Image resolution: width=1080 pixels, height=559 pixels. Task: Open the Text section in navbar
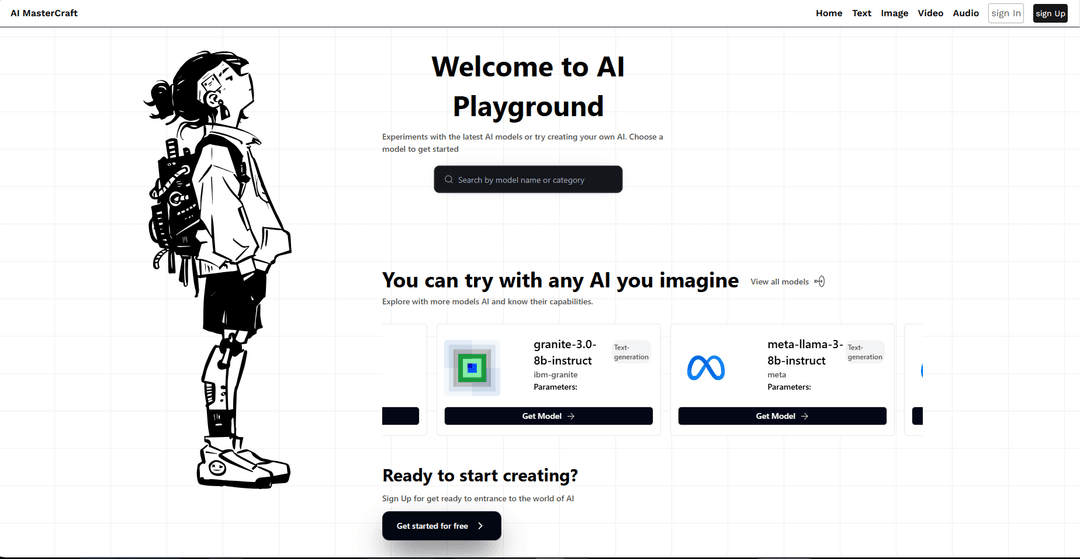point(861,13)
